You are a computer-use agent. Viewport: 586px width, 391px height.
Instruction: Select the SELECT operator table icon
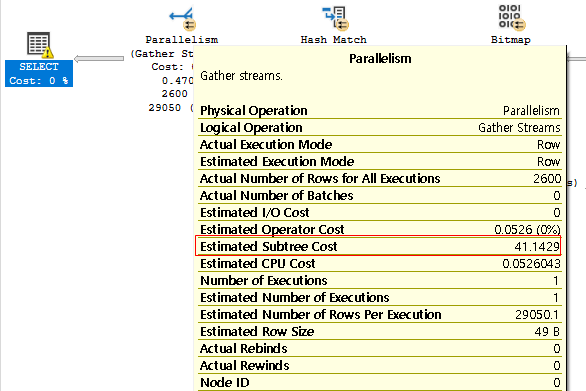click(39, 45)
